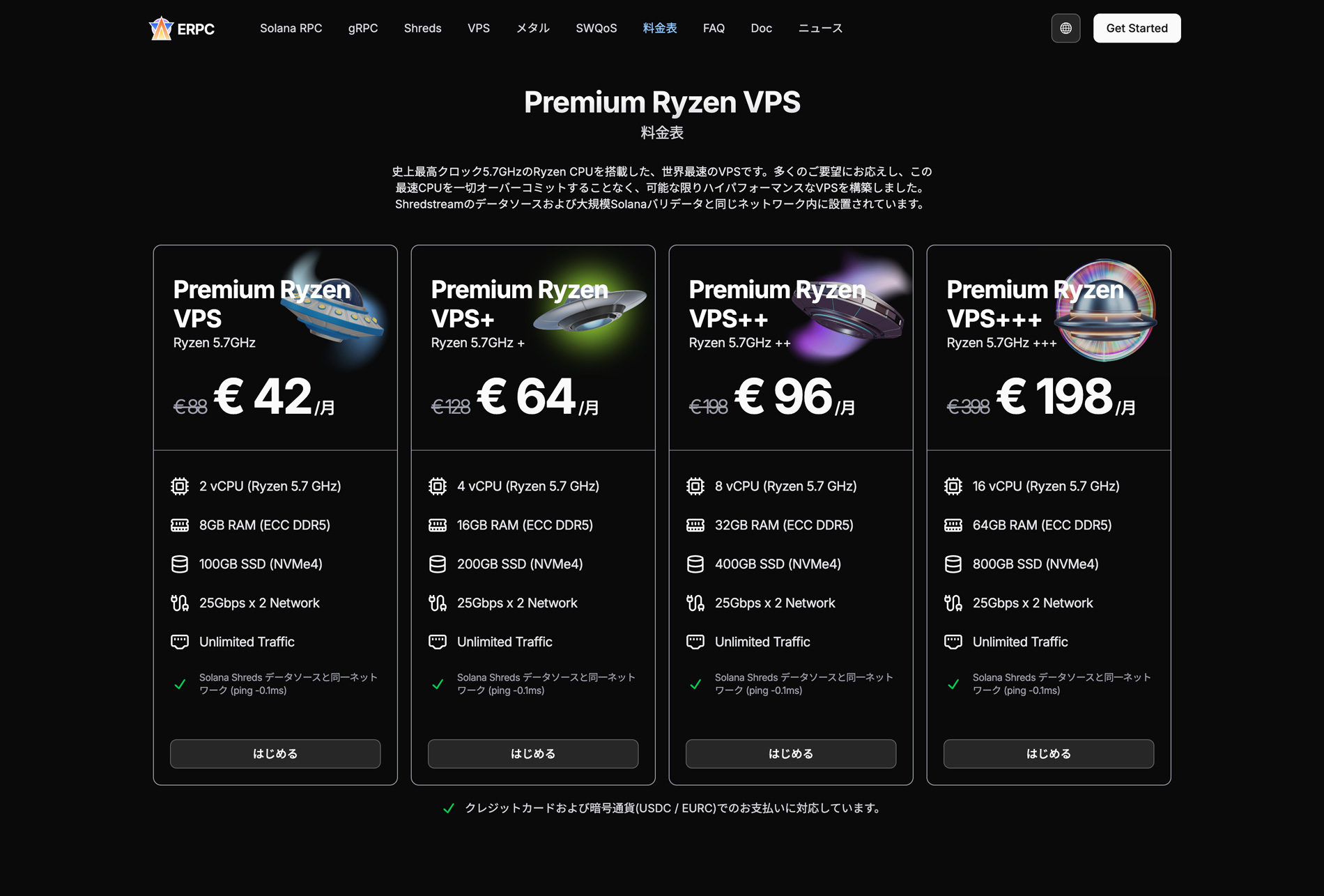The image size is (1324, 896).
Task: Click はじめる under Premium Ryzen VPS
Action: click(275, 753)
